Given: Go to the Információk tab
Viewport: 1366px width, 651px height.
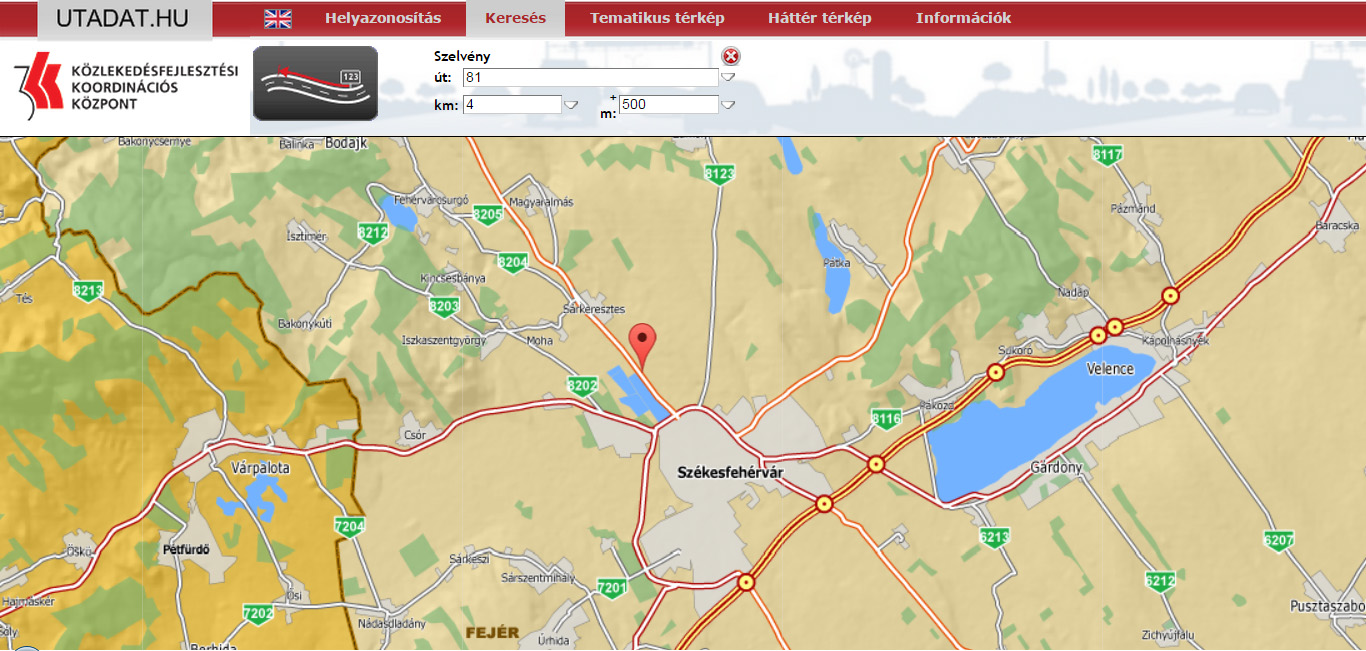Looking at the screenshot, I should [963, 18].
